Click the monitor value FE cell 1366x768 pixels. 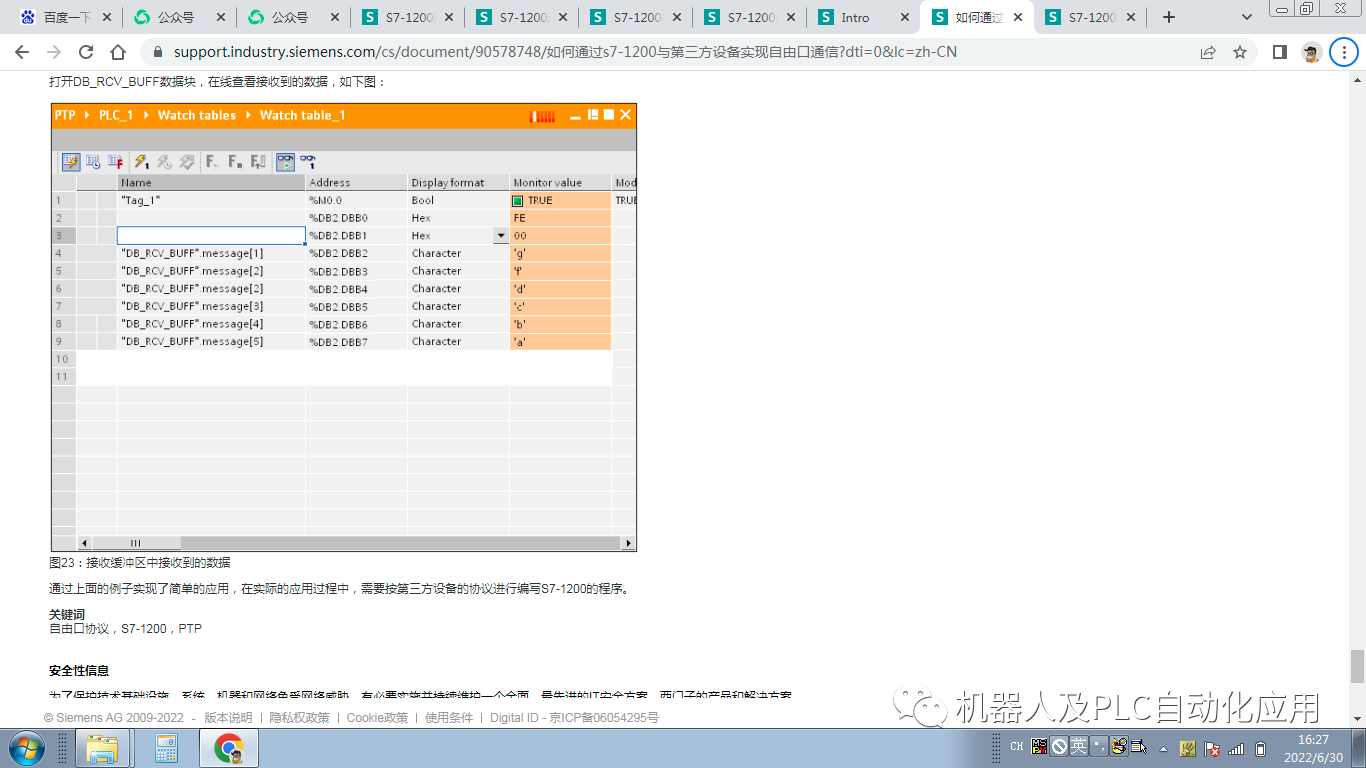pyautogui.click(x=560, y=218)
